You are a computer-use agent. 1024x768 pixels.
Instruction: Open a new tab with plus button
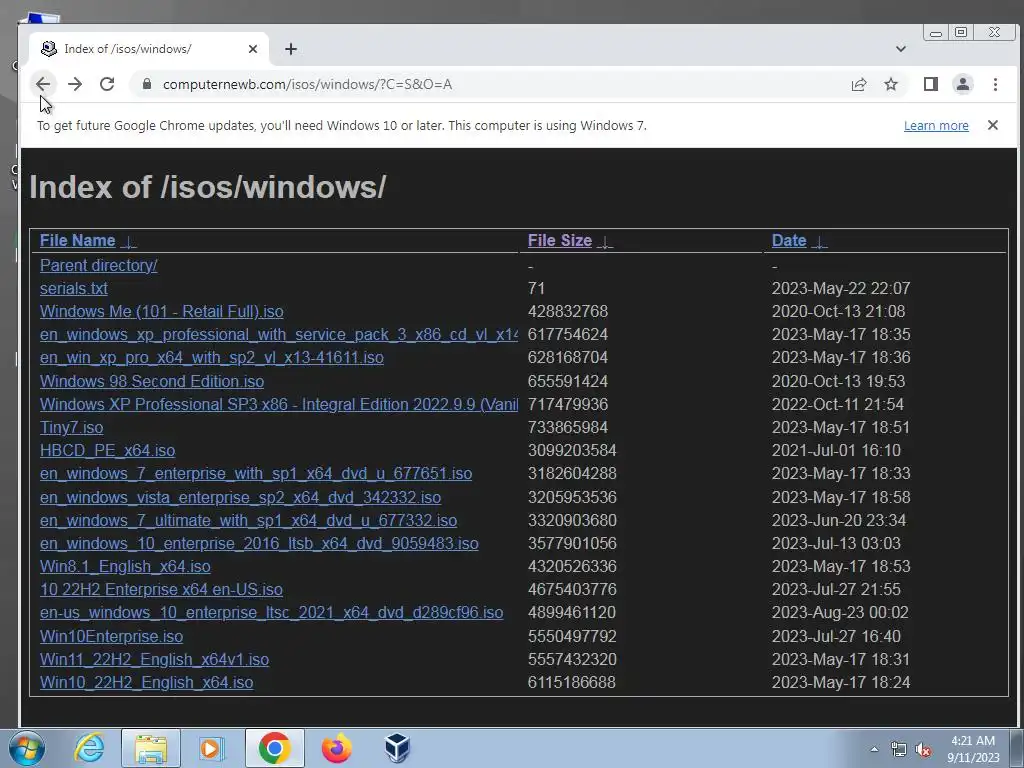pos(291,49)
